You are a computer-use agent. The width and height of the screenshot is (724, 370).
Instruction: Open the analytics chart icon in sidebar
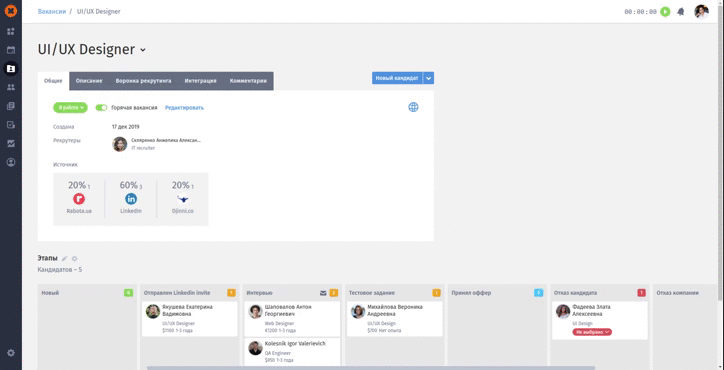click(11, 144)
